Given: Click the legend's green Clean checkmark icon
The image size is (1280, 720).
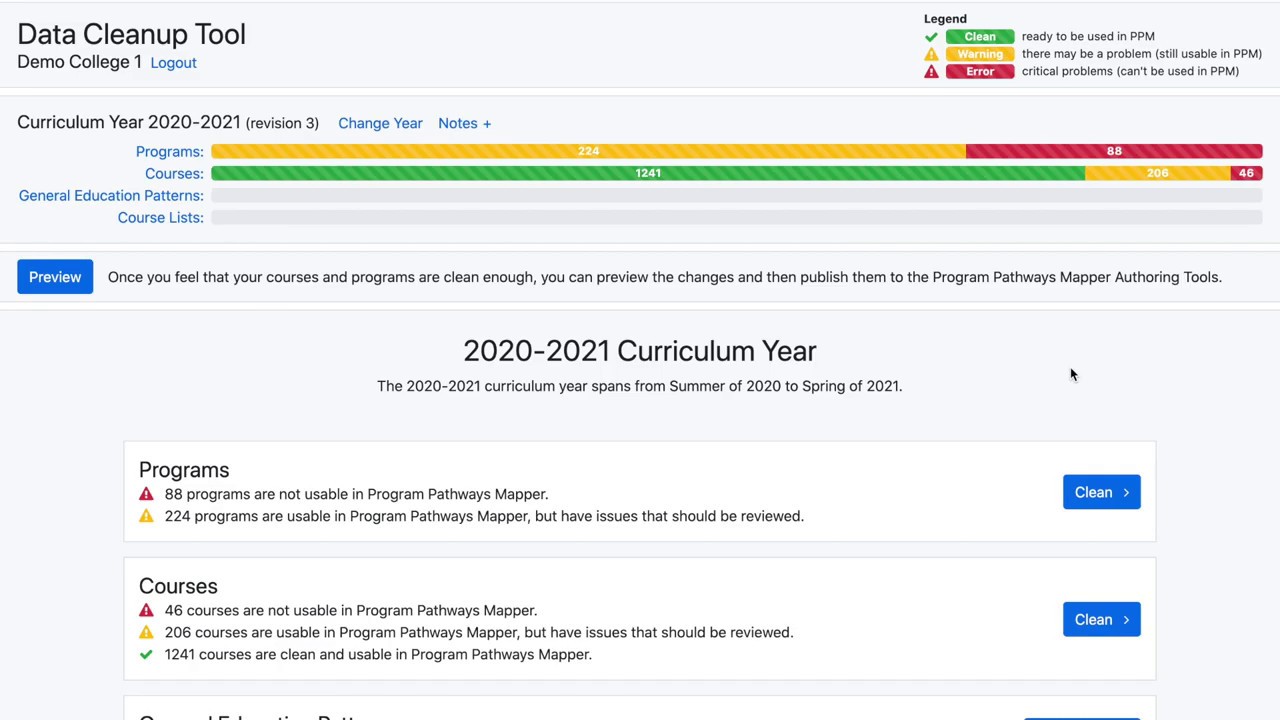Looking at the screenshot, I should [931, 36].
